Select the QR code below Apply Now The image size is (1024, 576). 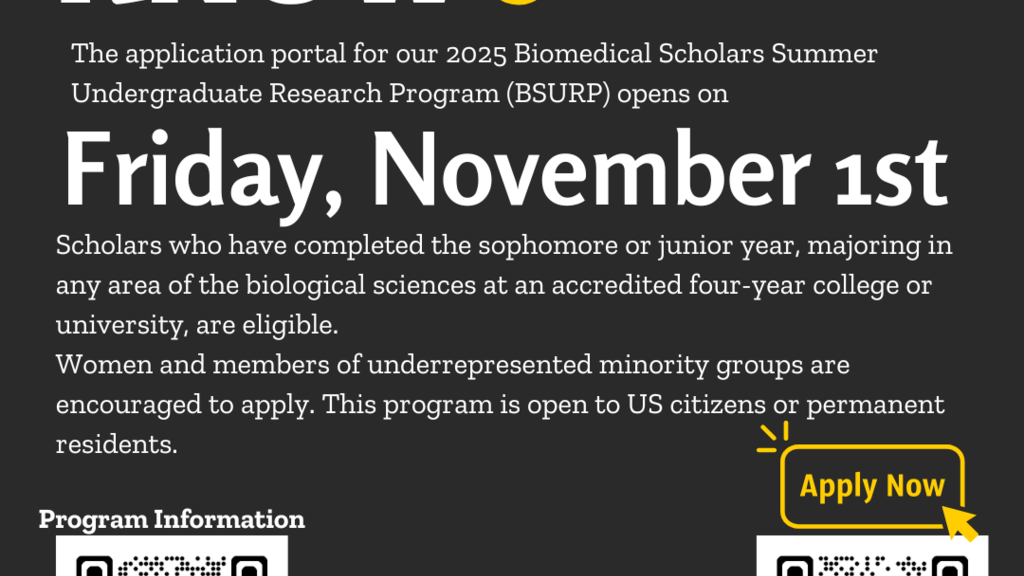[872, 558]
